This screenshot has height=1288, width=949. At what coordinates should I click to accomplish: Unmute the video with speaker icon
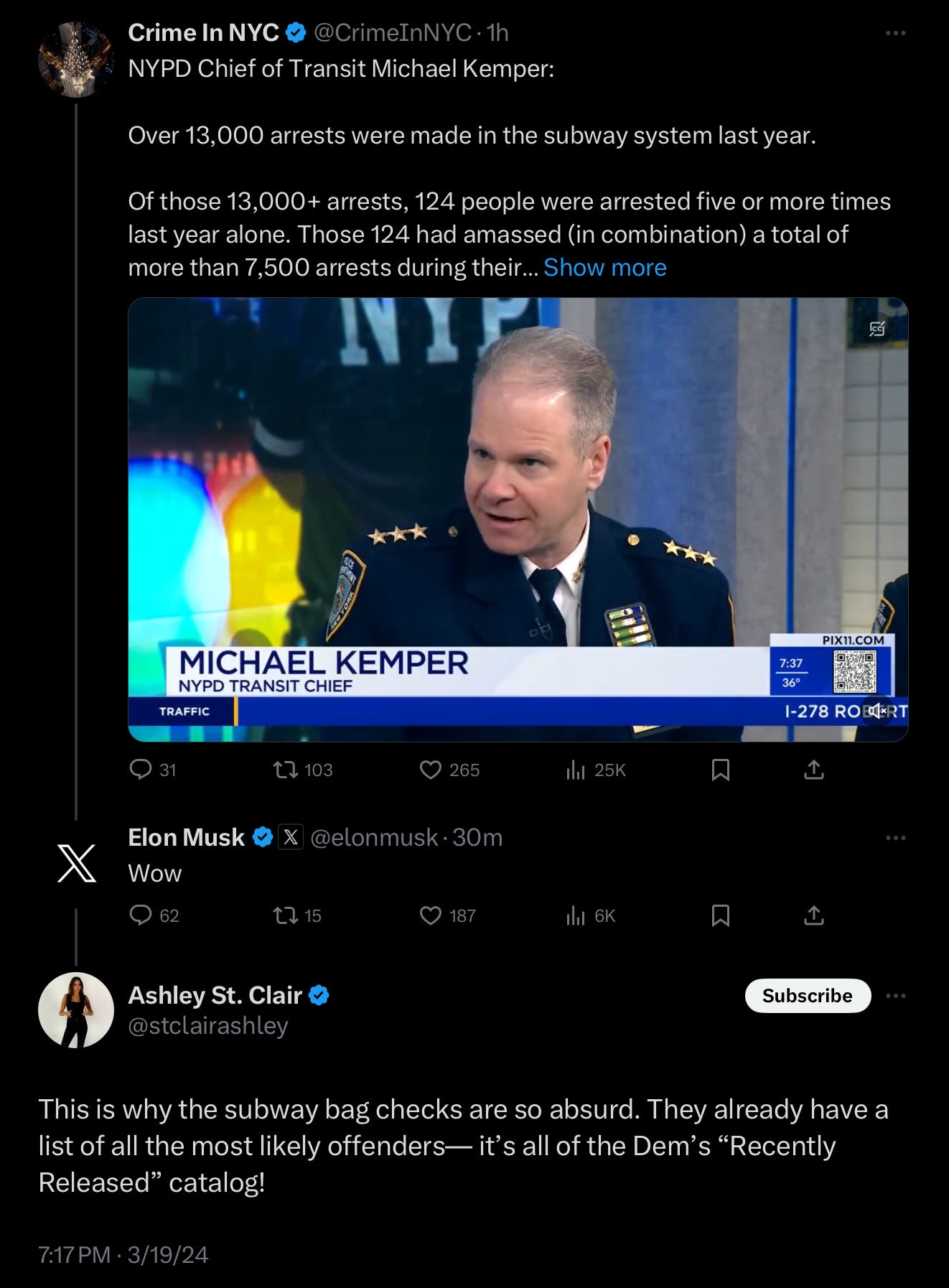tap(877, 711)
